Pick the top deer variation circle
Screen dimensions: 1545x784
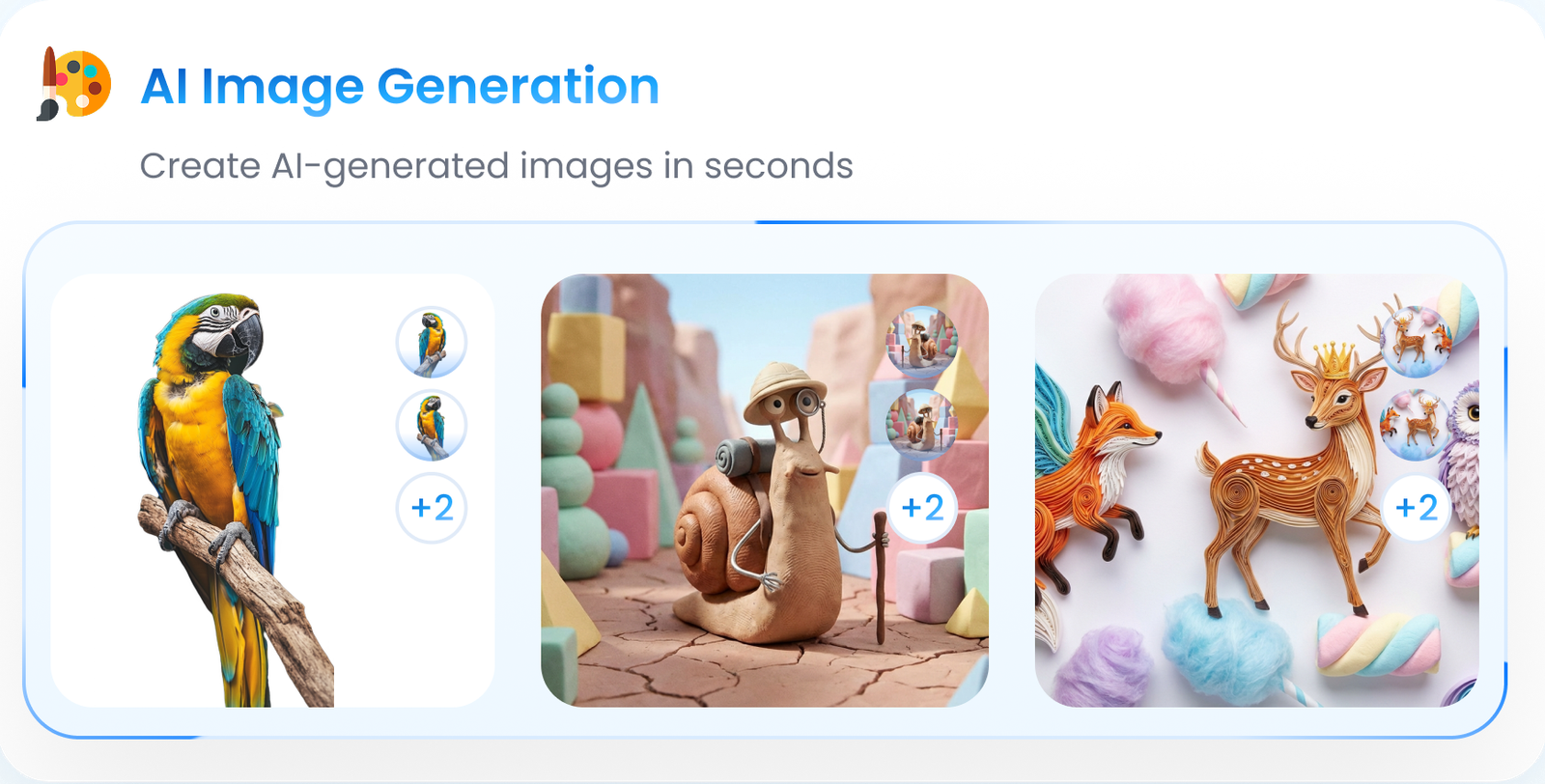1417,342
